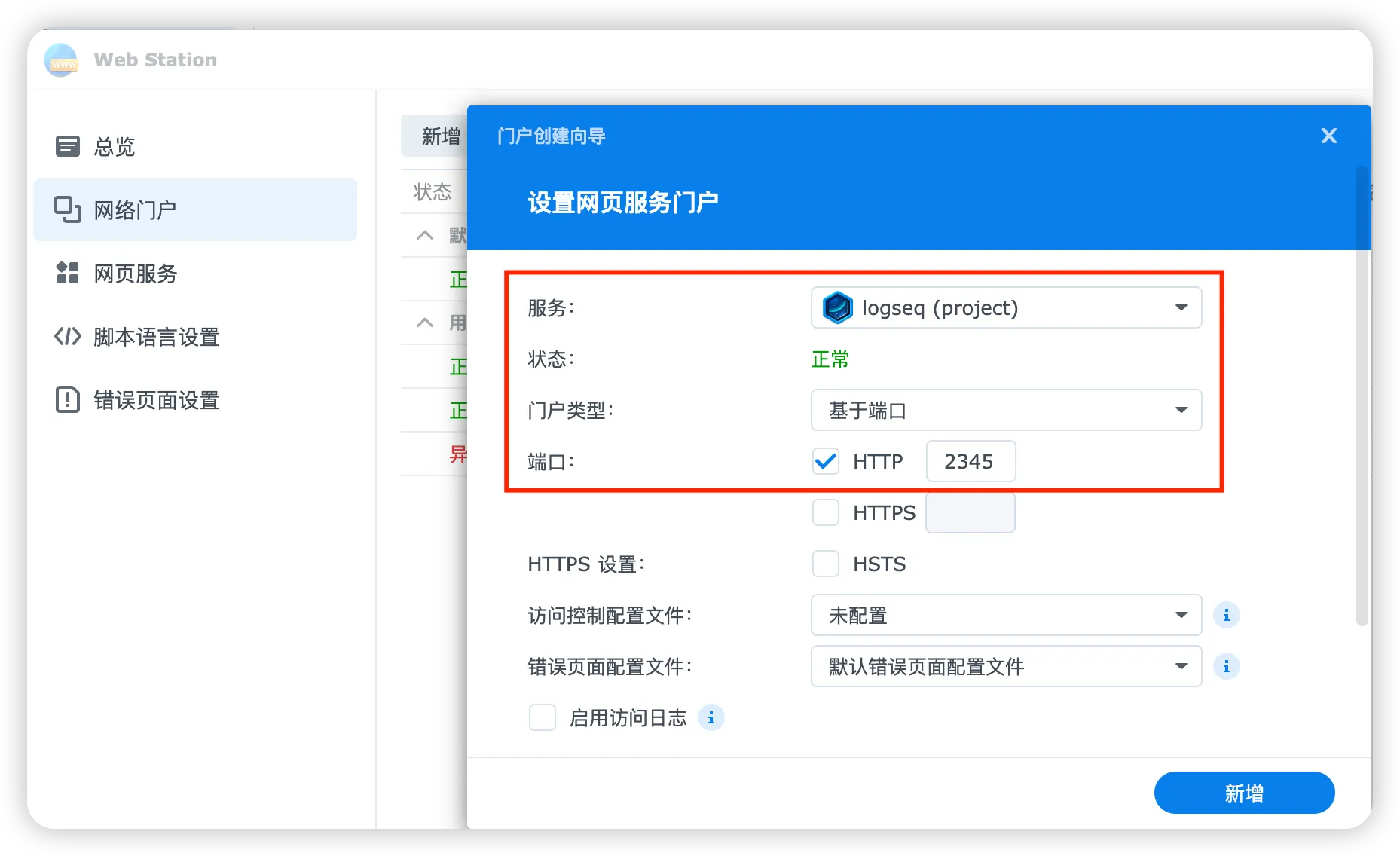This screenshot has height=856, width=1400.
Task: Click the HTTPS 设置 label
Action: pyautogui.click(x=586, y=564)
